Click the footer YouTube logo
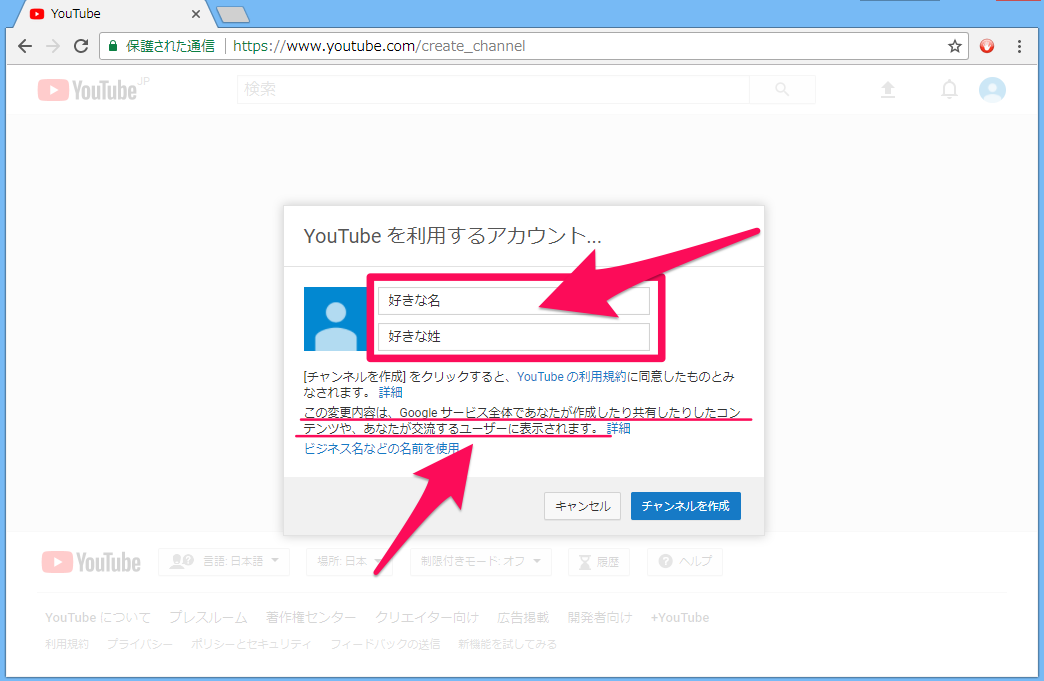This screenshot has width=1044, height=681. click(91, 563)
